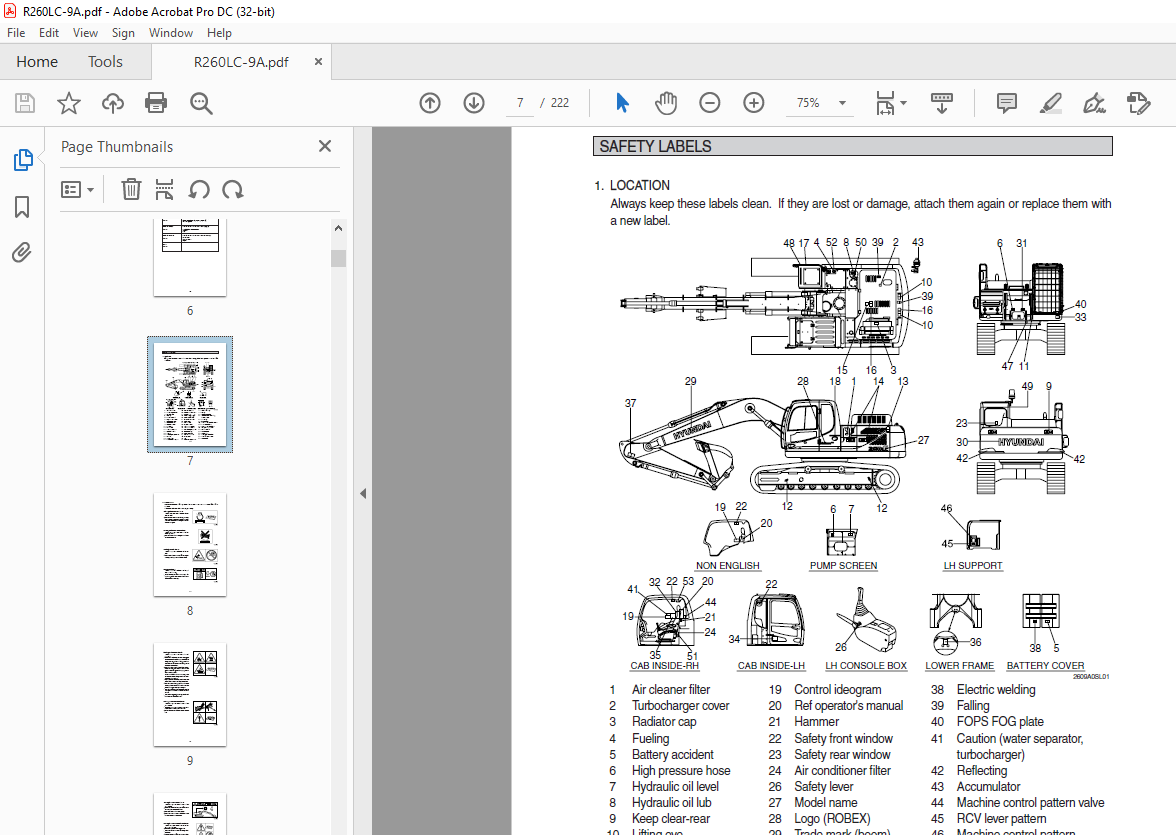Click the Stamp tool icon
The width and height of the screenshot is (1176, 835).
pyautogui.click(x=1138, y=103)
